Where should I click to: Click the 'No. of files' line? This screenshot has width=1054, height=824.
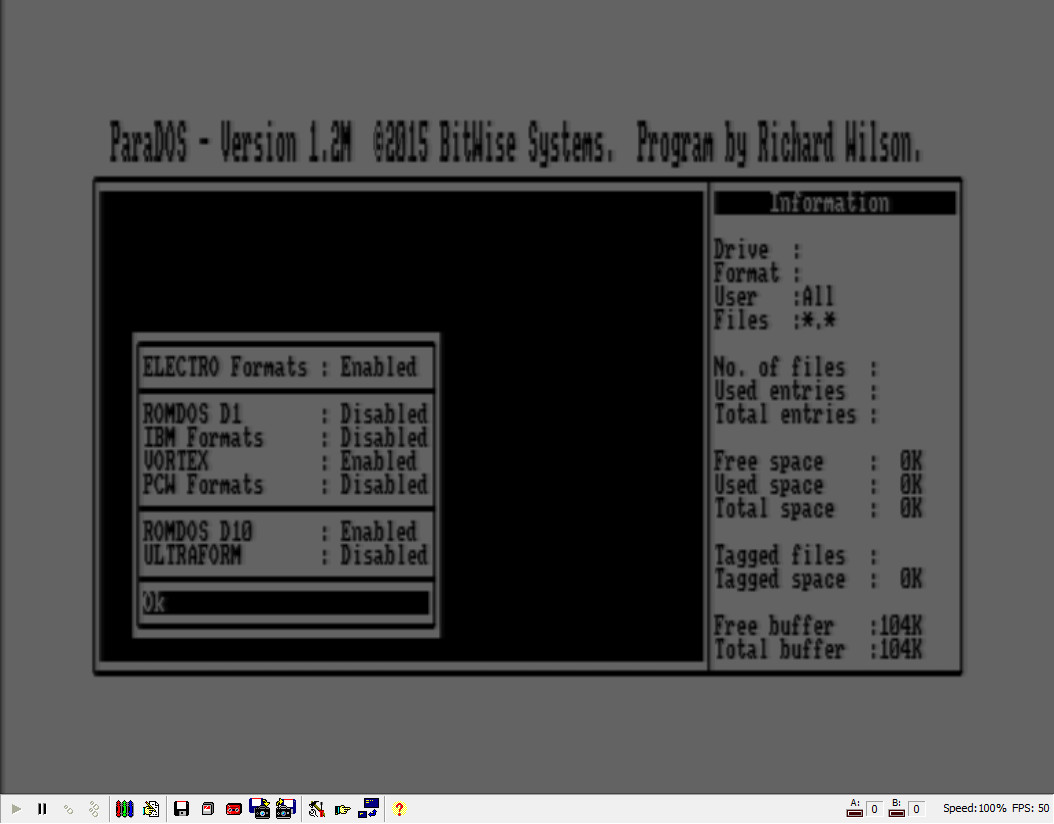tap(796, 367)
